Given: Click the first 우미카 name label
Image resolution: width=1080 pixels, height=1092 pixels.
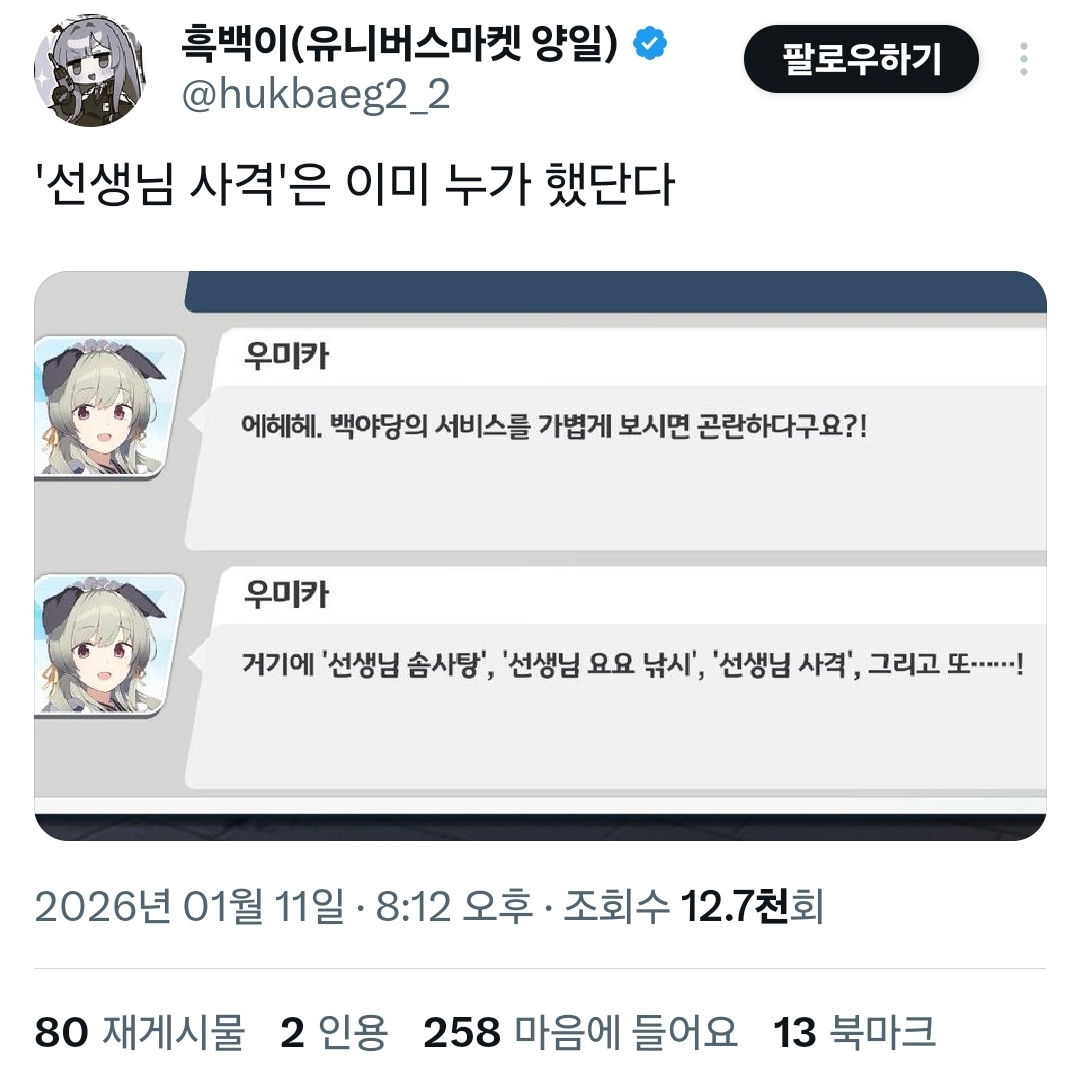Looking at the screenshot, I should (x=285, y=356).
